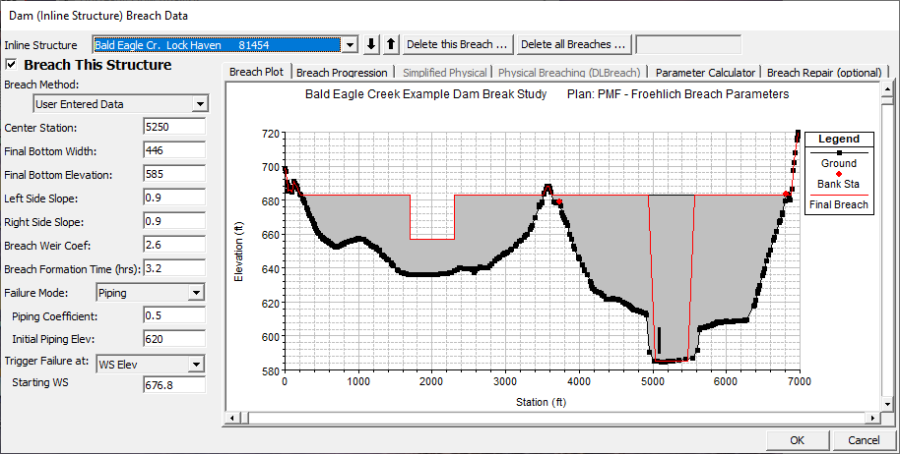Open the Trigger Failure at dropdown
900x454 pixels.
[x=196, y=364]
